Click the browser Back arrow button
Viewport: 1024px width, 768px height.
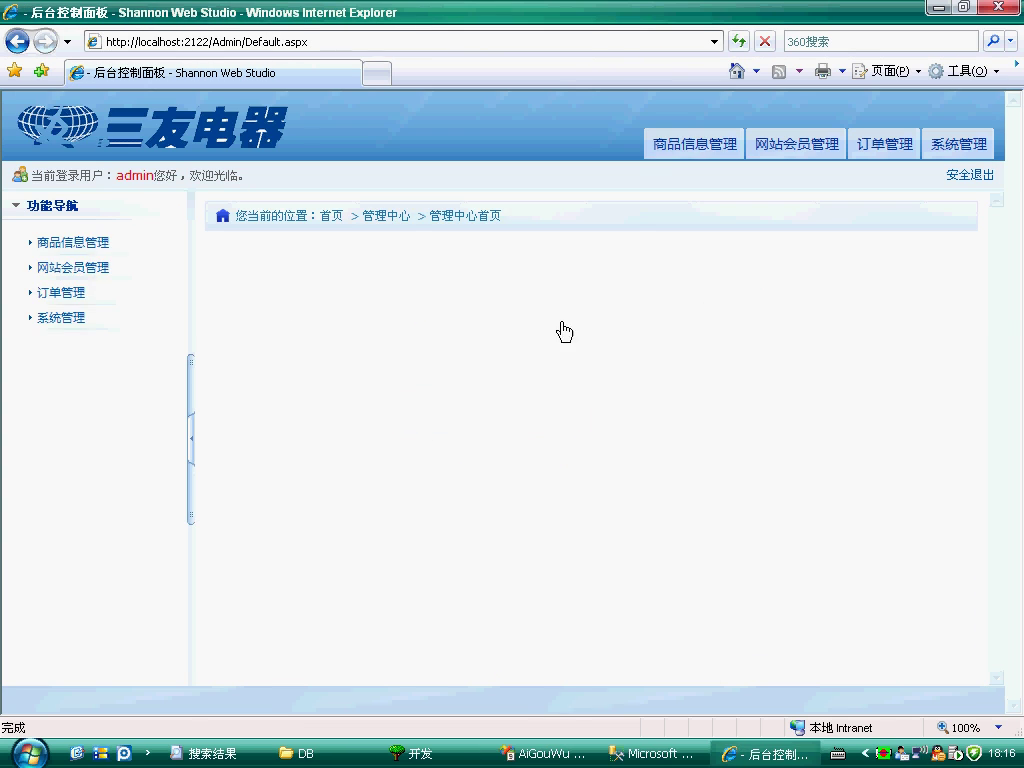[x=17, y=41]
